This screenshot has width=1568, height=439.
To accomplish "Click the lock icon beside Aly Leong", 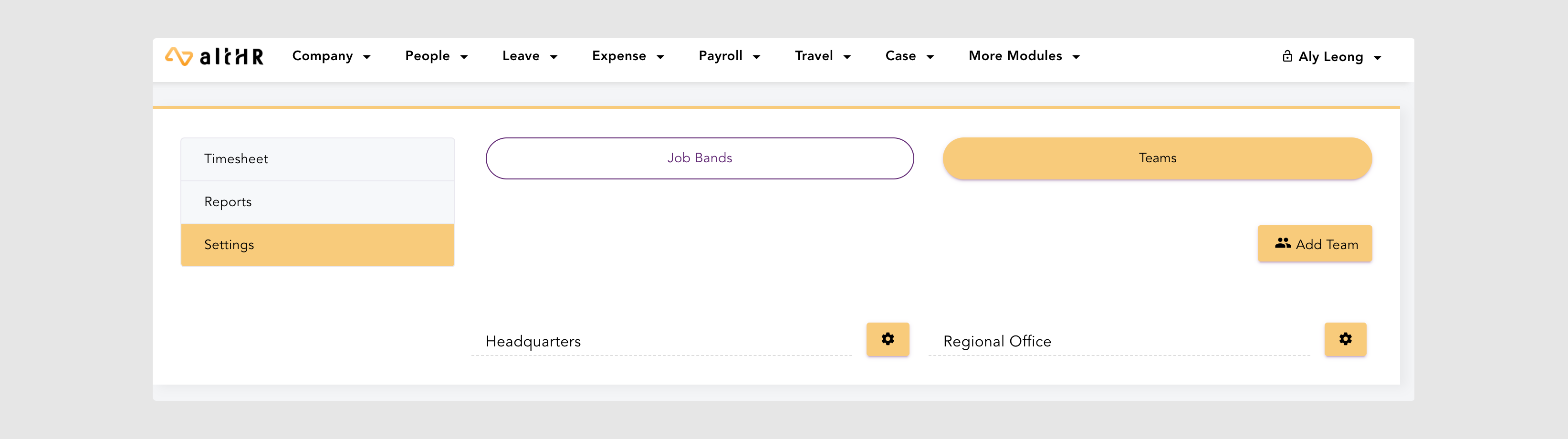I will point(1287,57).
